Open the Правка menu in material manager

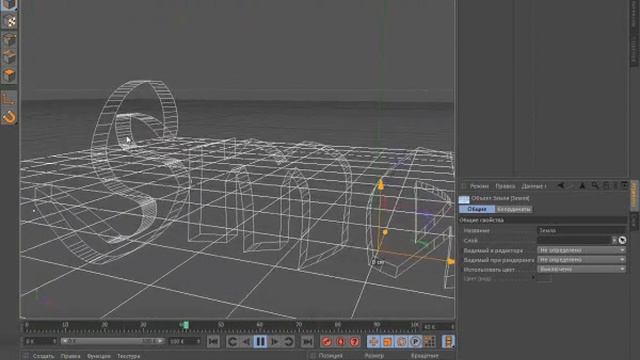click(70, 356)
